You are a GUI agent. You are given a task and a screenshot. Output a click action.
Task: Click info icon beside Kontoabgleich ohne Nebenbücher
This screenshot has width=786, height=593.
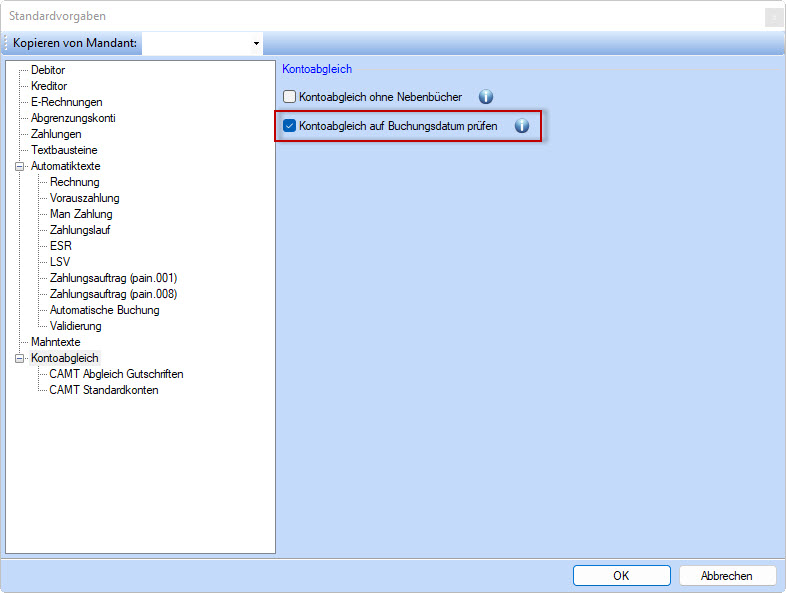[485, 96]
